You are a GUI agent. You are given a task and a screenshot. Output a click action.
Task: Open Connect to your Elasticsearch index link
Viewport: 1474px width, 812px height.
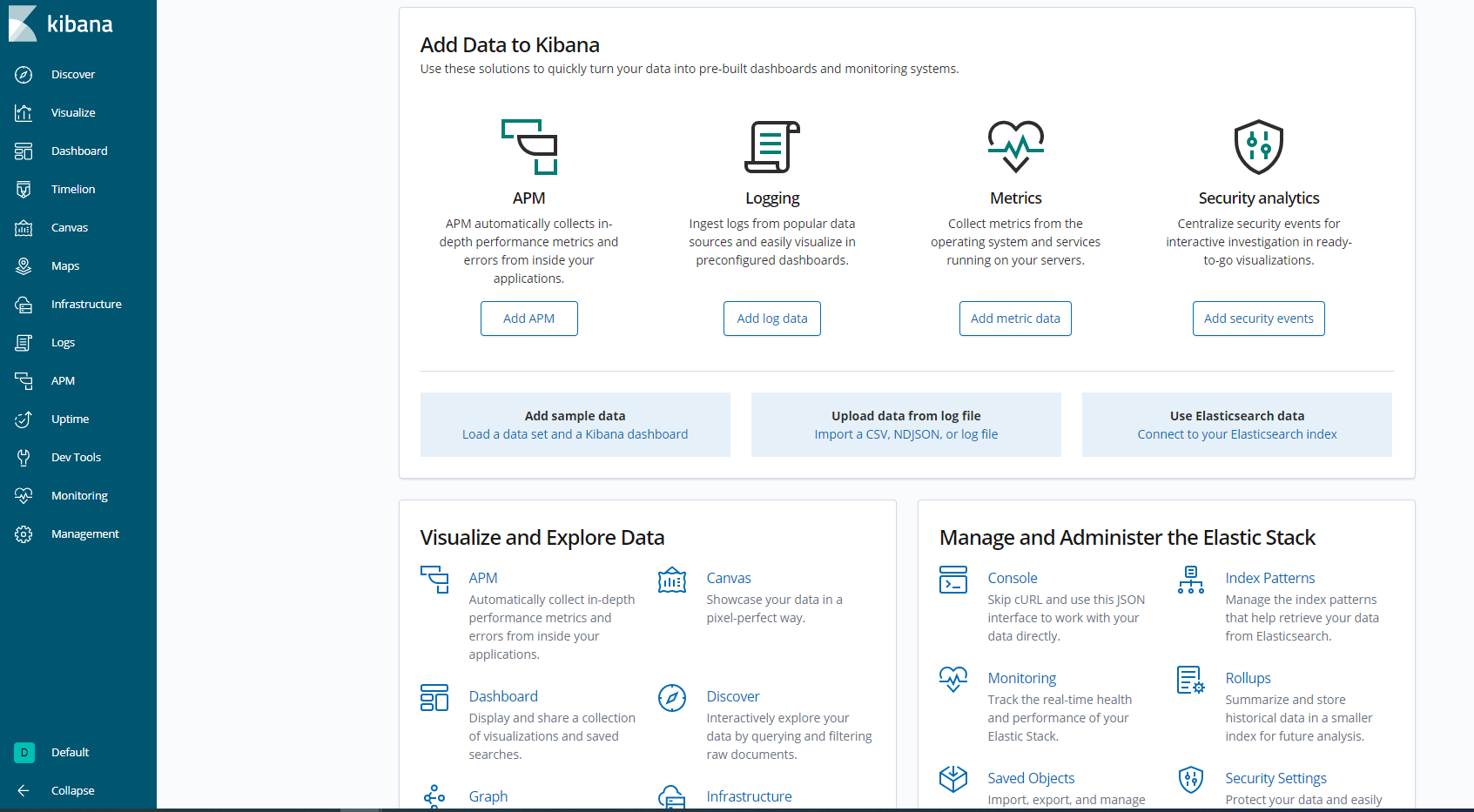click(x=1237, y=434)
